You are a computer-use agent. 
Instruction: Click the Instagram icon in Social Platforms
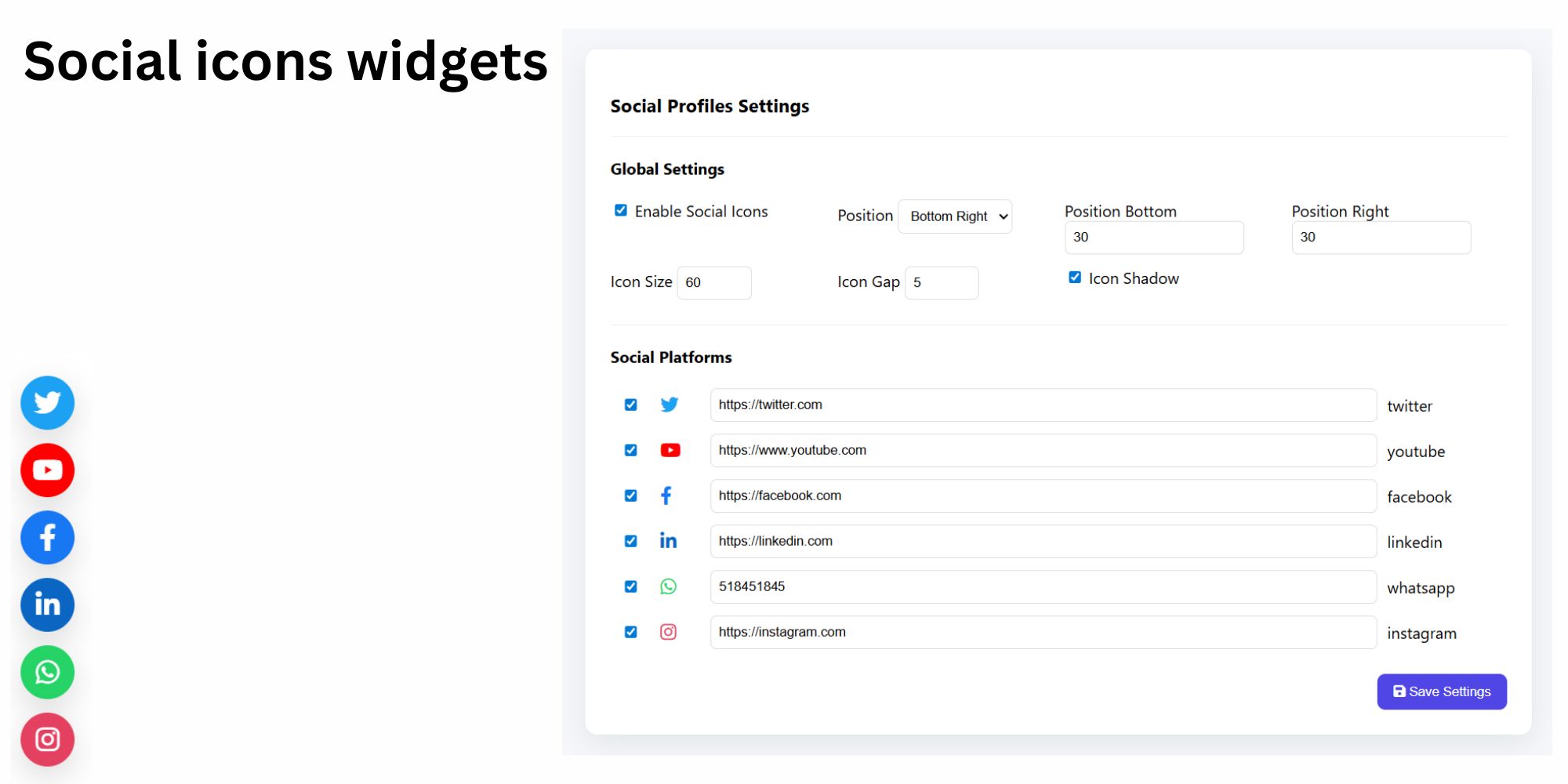[x=668, y=632]
